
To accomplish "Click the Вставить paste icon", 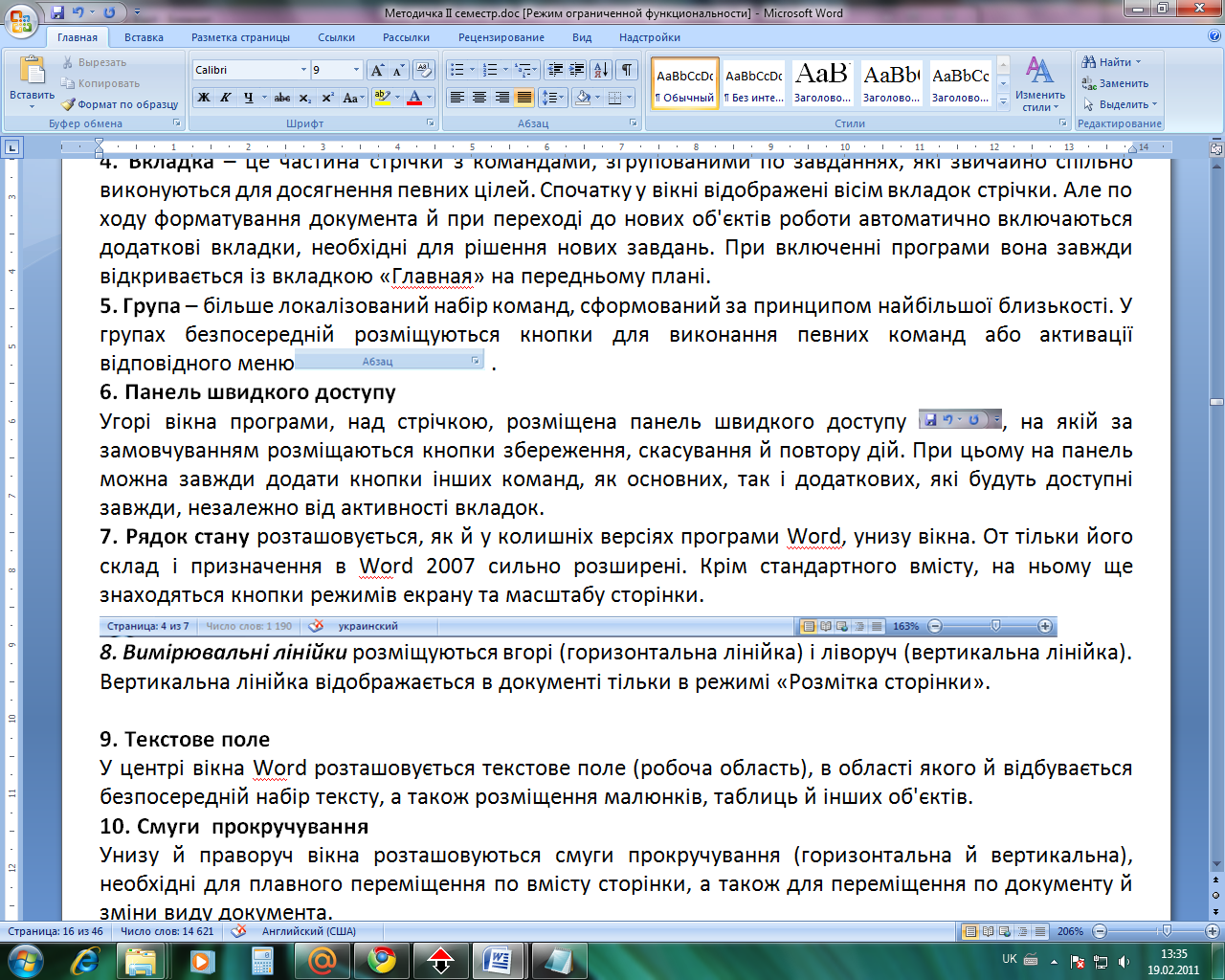I will click(32, 71).
